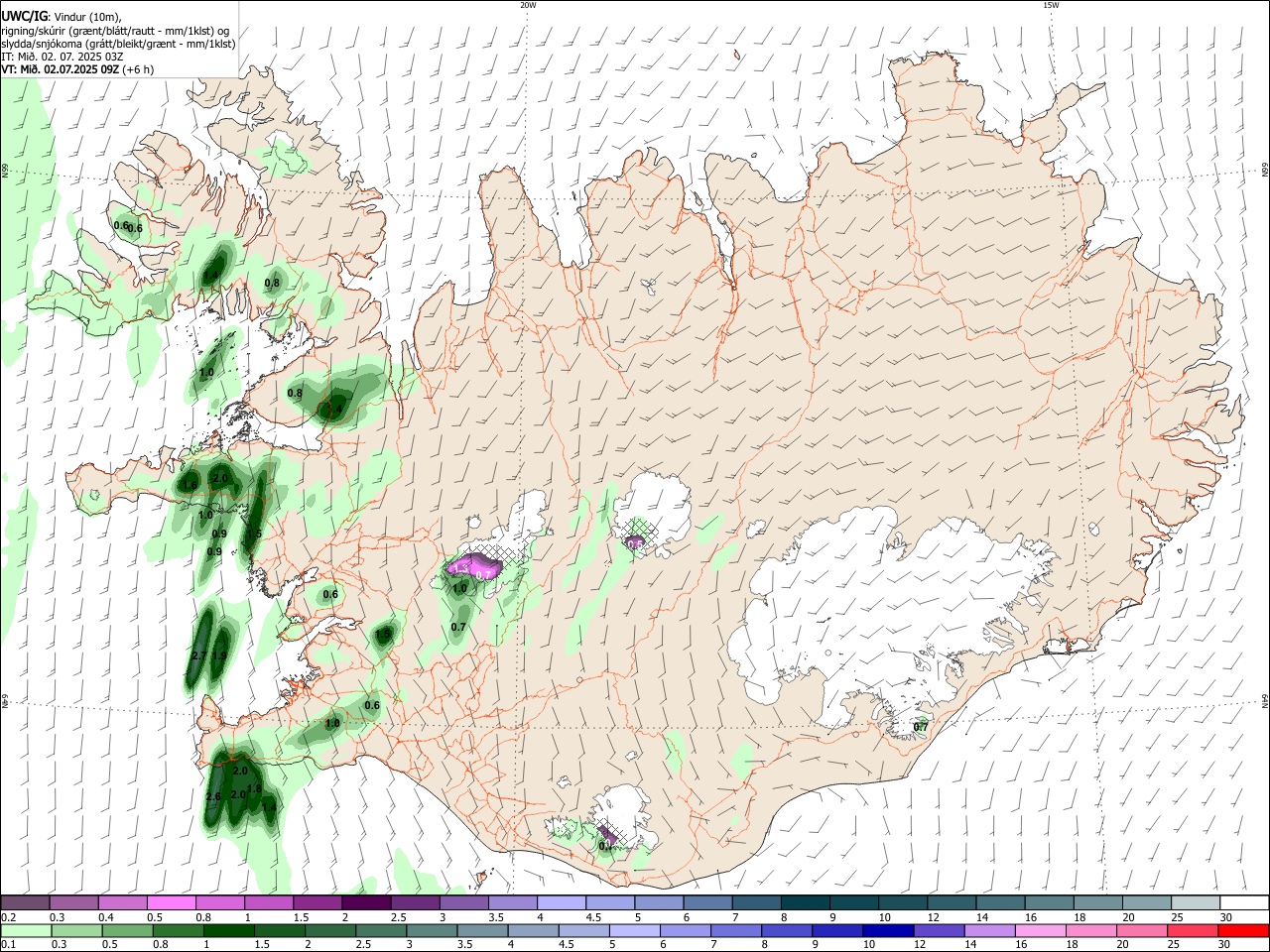The image size is (1270, 952).
Task: Select snow scale swatch between 9 and 10
Action: (x=854, y=902)
